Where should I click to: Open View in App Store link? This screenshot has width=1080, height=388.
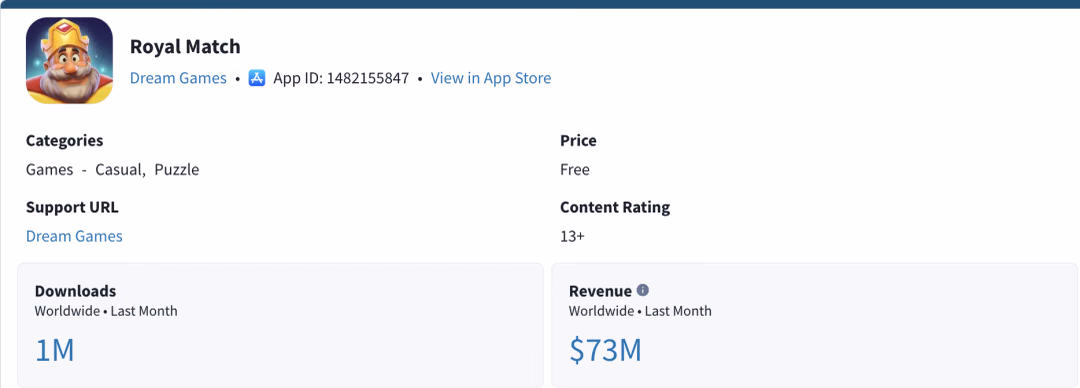(x=491, y=78)
